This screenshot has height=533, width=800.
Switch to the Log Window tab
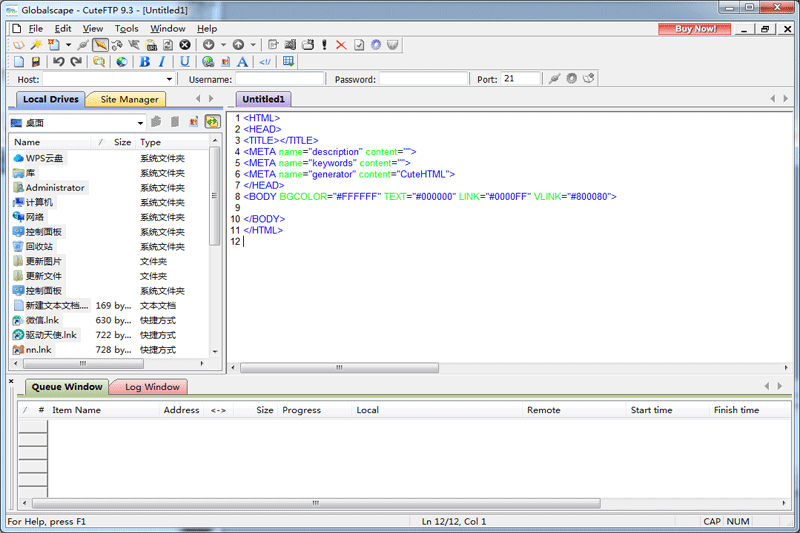click(151, 387)
